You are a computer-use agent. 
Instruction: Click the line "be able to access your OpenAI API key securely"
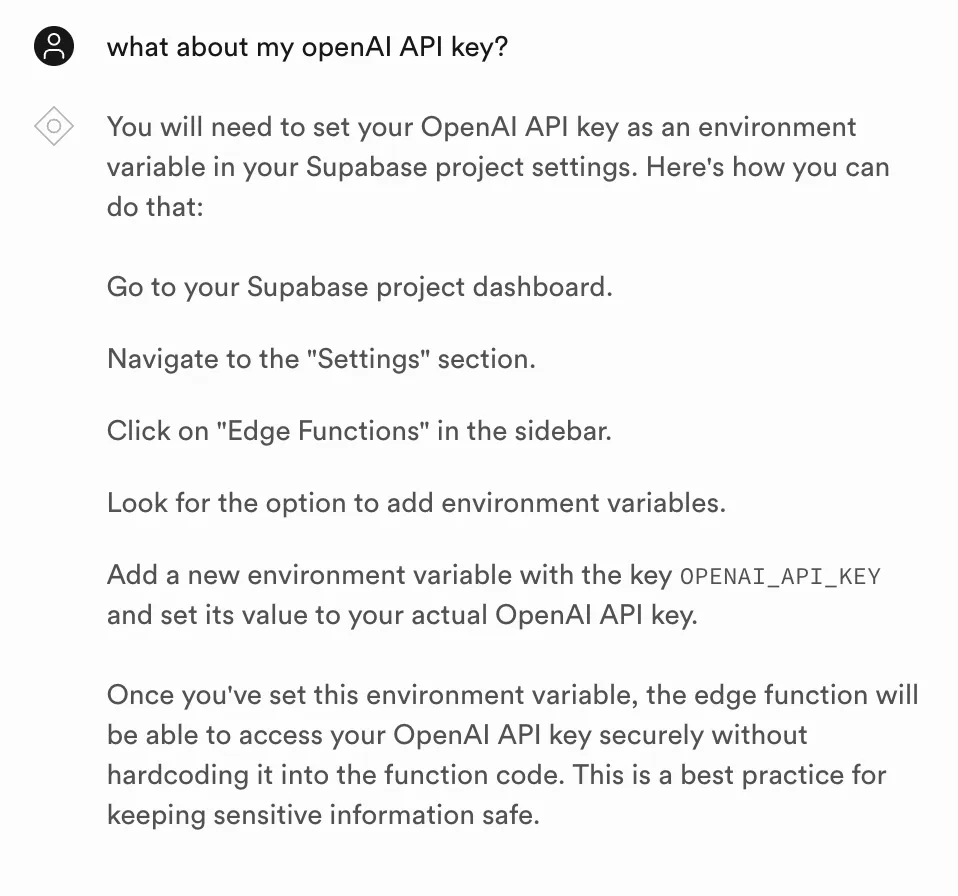[x=457, y=735]
